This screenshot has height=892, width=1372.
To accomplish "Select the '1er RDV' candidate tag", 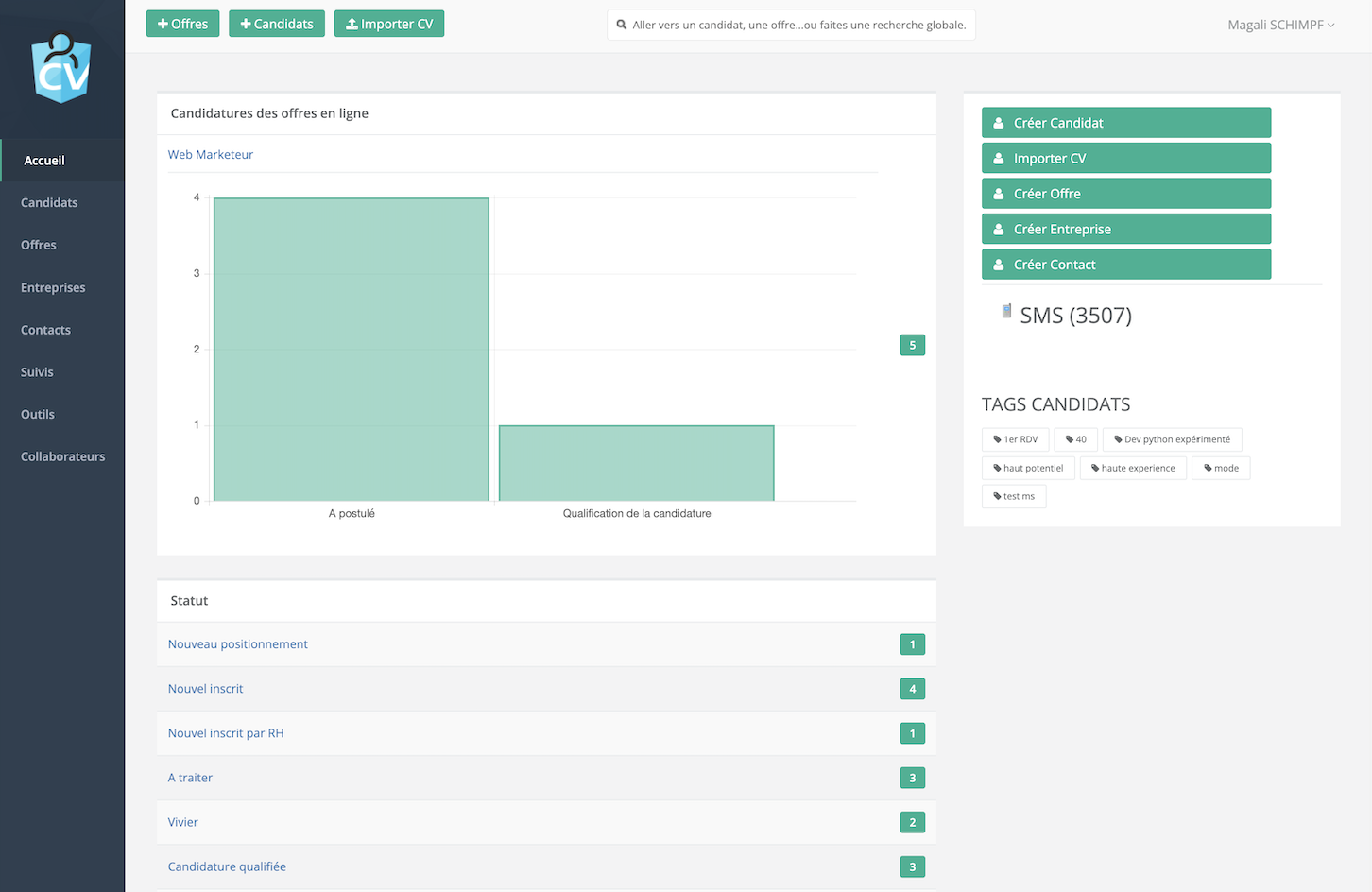I will 1015,439.
